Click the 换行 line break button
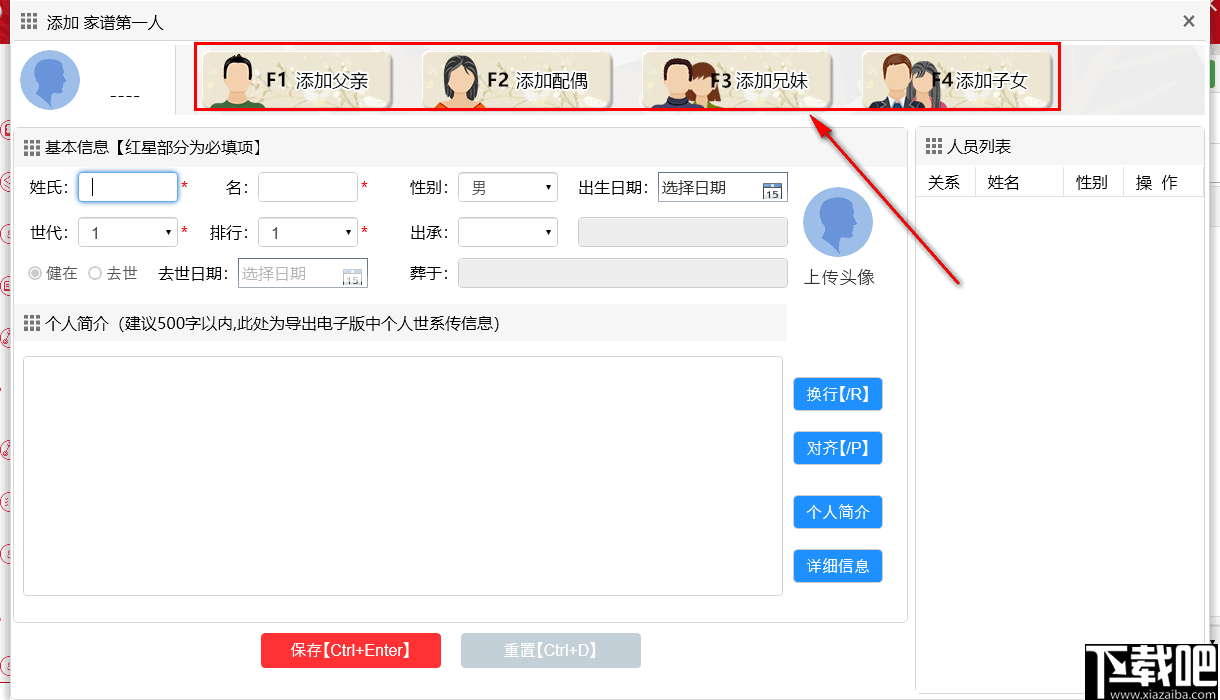The image size is (1220, 700). (838, 394)
